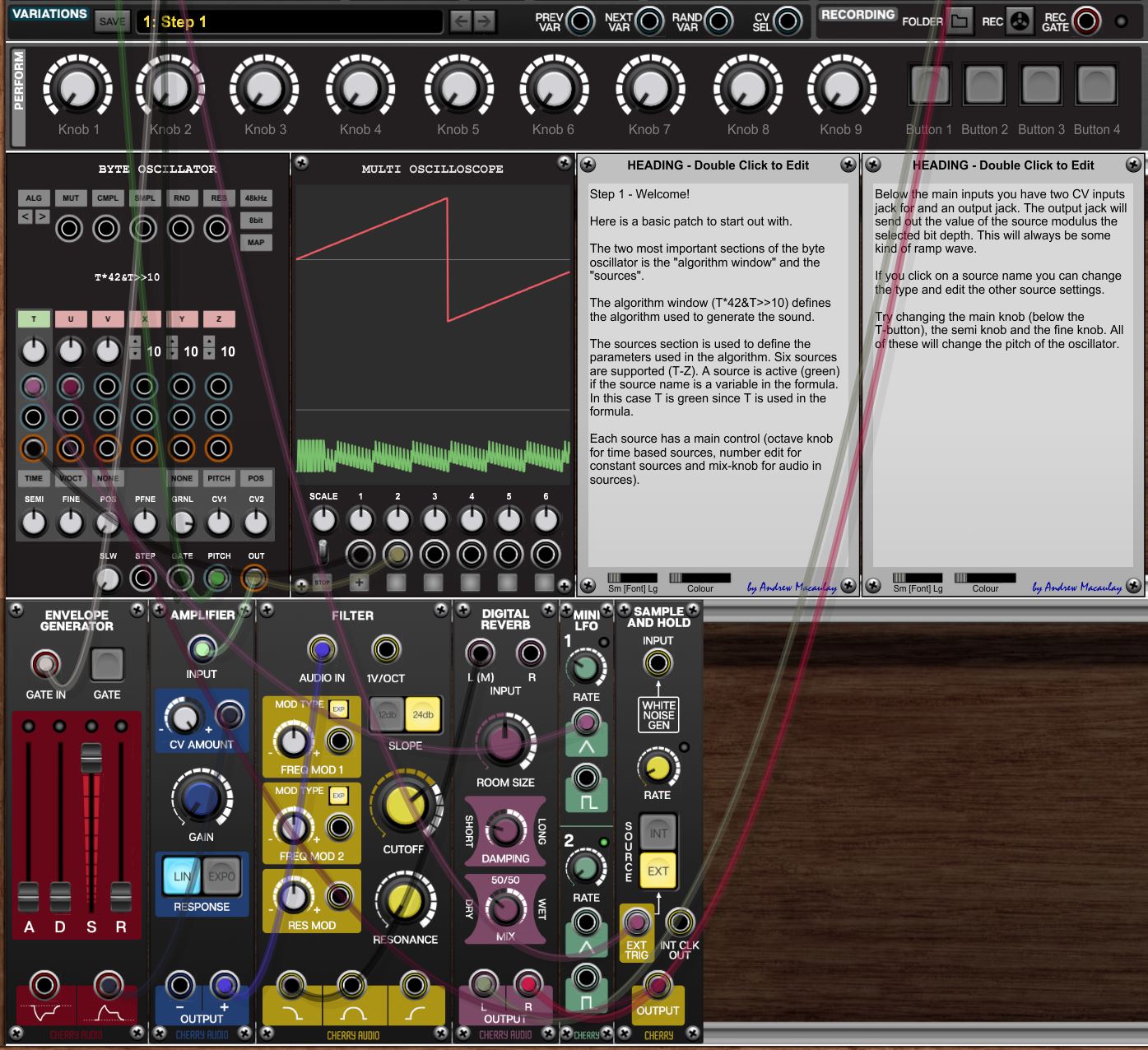Toggle EXP mod type for FREQ MOD 2
This screenshot has height=1050, width=1148.
point(338,796)
